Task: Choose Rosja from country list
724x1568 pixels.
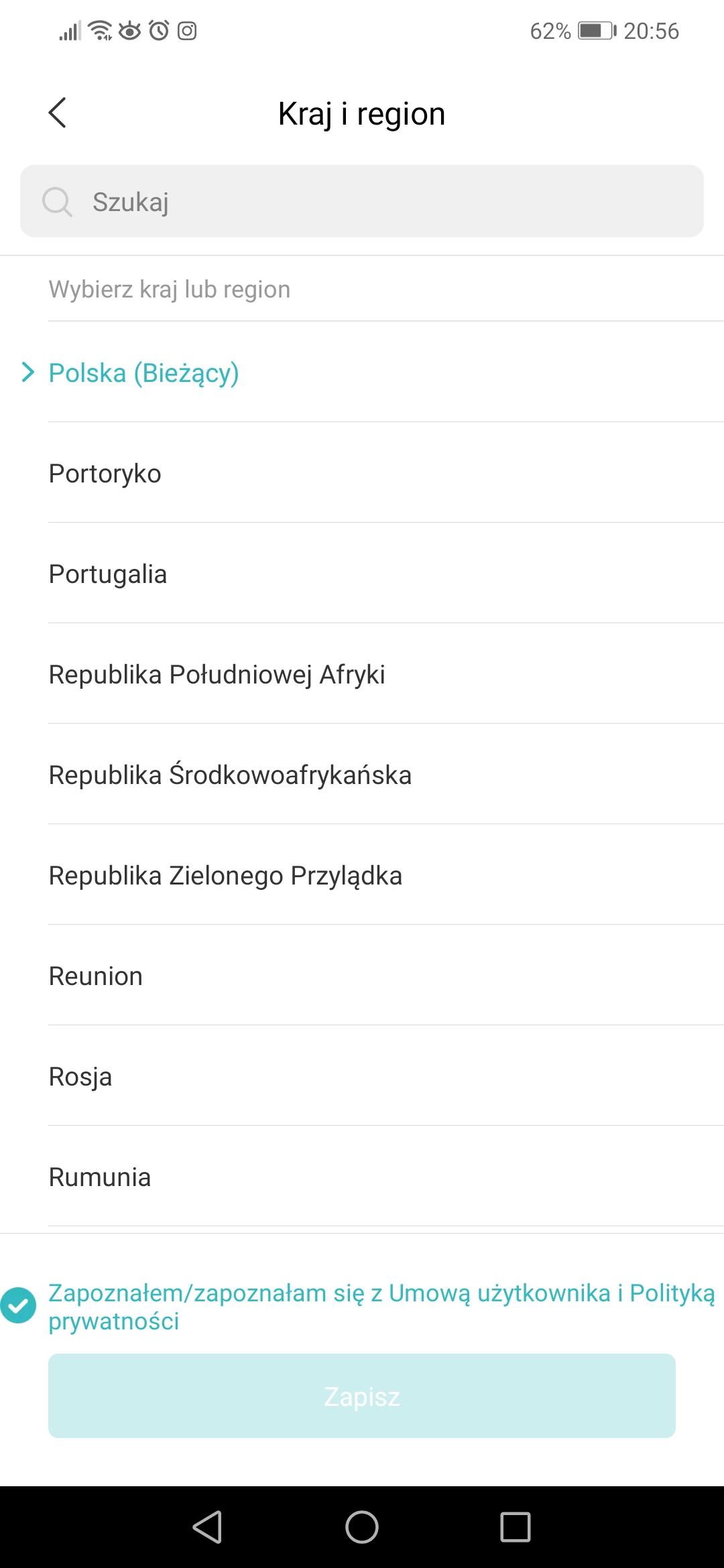Action: coord(80,1076)
